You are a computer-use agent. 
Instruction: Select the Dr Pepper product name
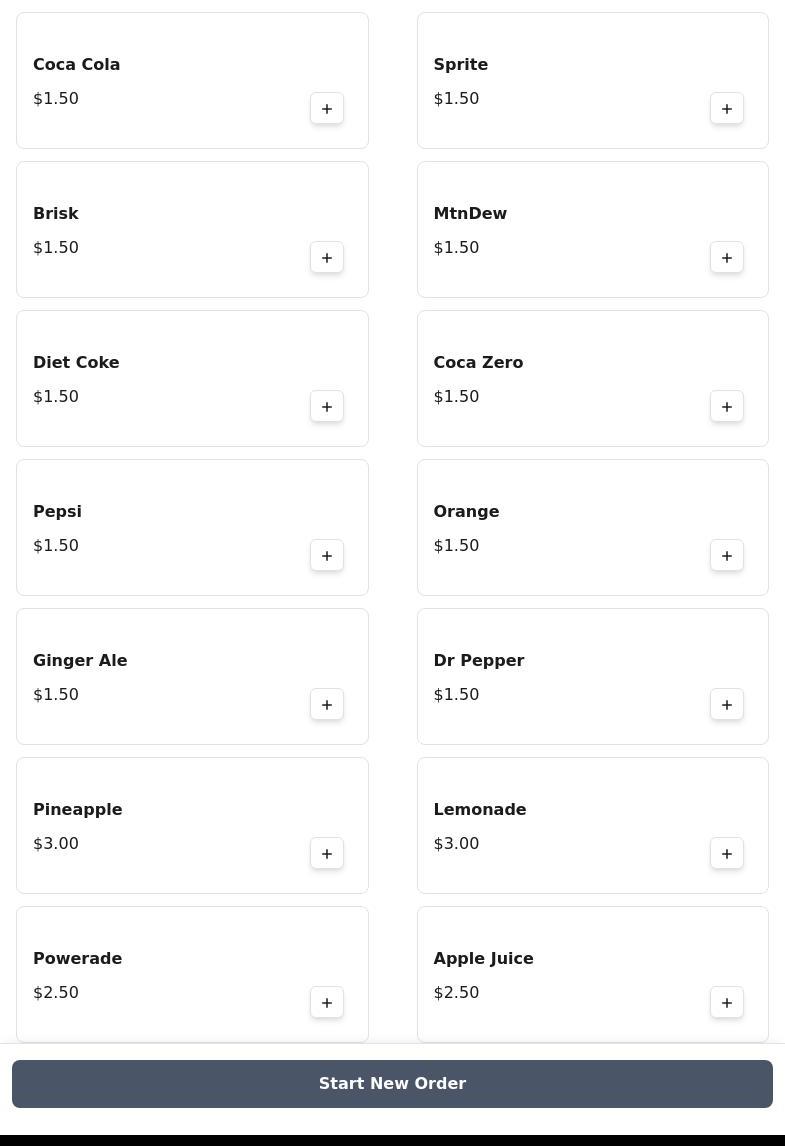[479, 661]
